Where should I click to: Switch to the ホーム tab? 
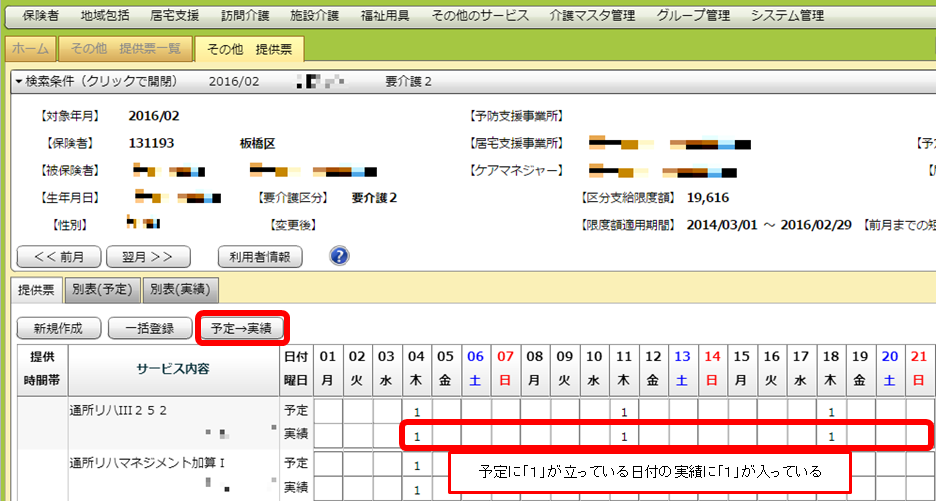(30, 49)
